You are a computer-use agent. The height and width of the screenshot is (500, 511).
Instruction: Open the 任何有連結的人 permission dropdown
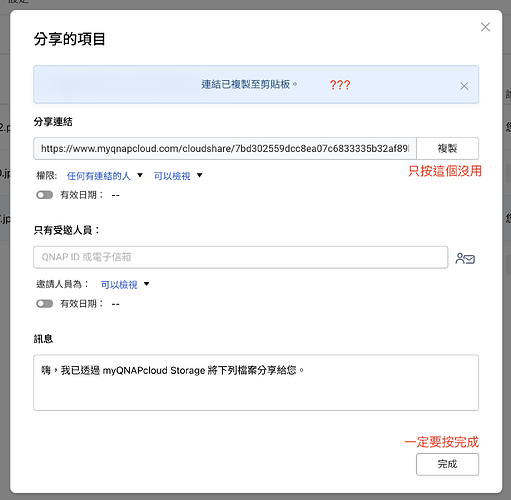coord(105,176)
